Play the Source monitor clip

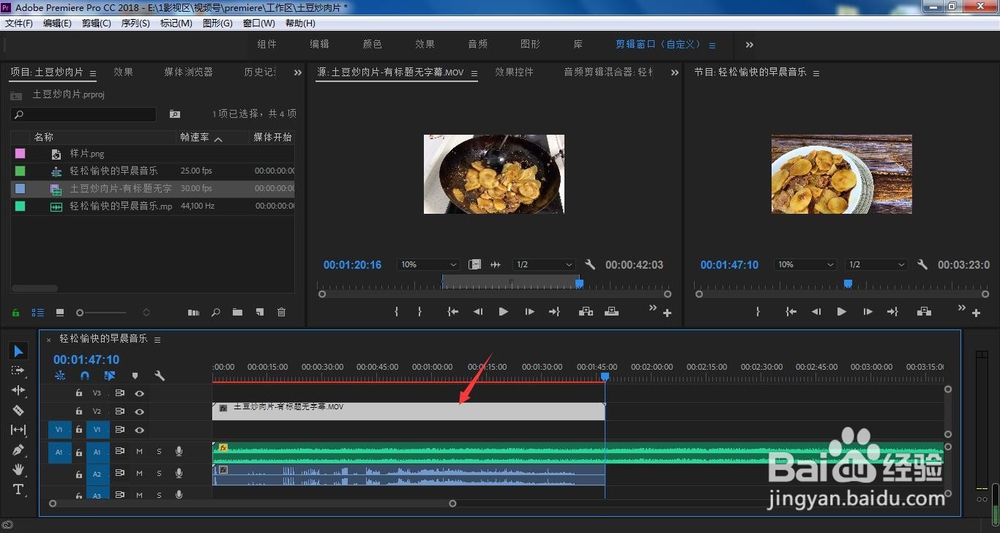click(503, 312)
